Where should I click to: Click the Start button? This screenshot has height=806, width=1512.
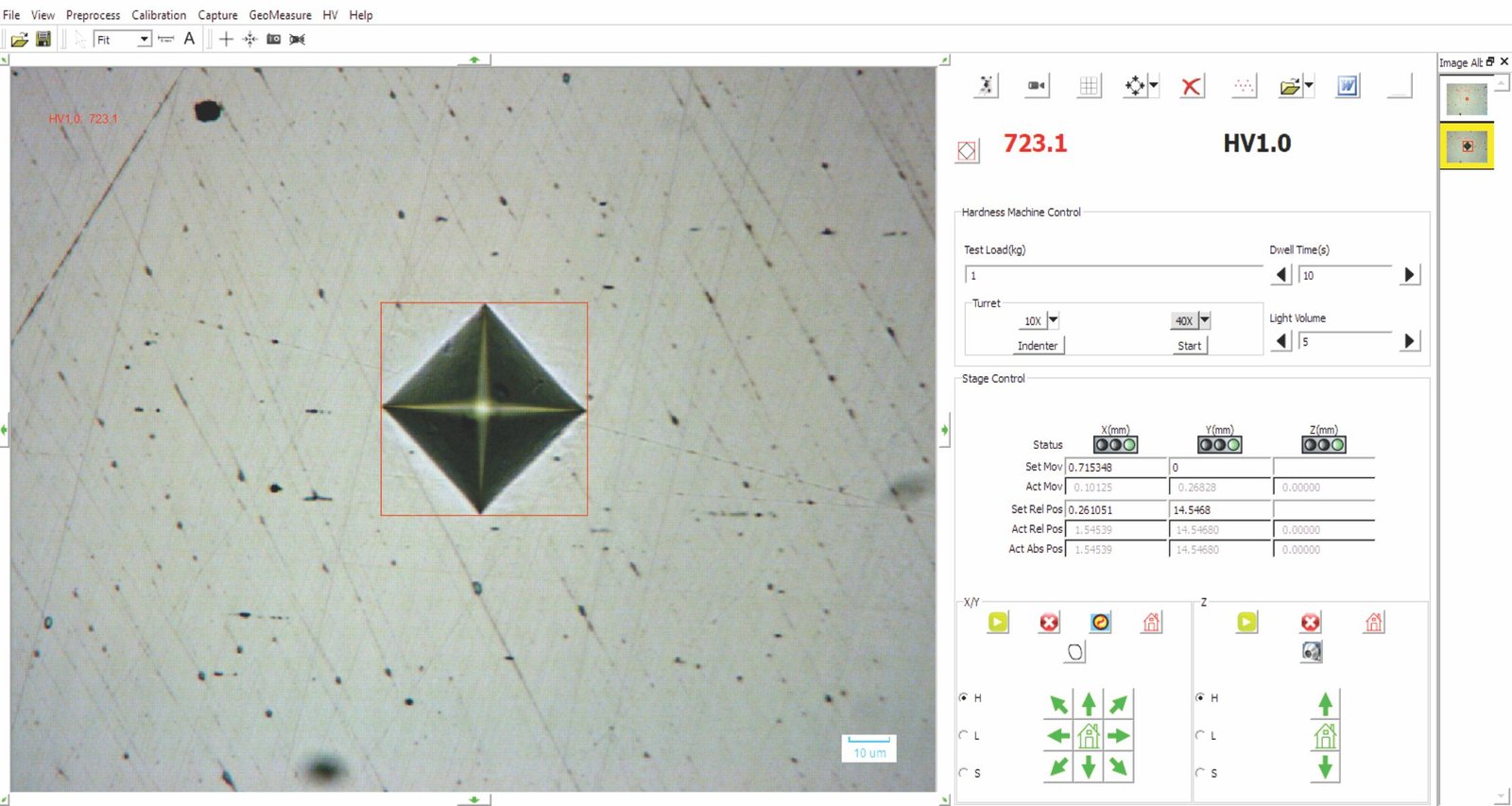pos(1189,346)
